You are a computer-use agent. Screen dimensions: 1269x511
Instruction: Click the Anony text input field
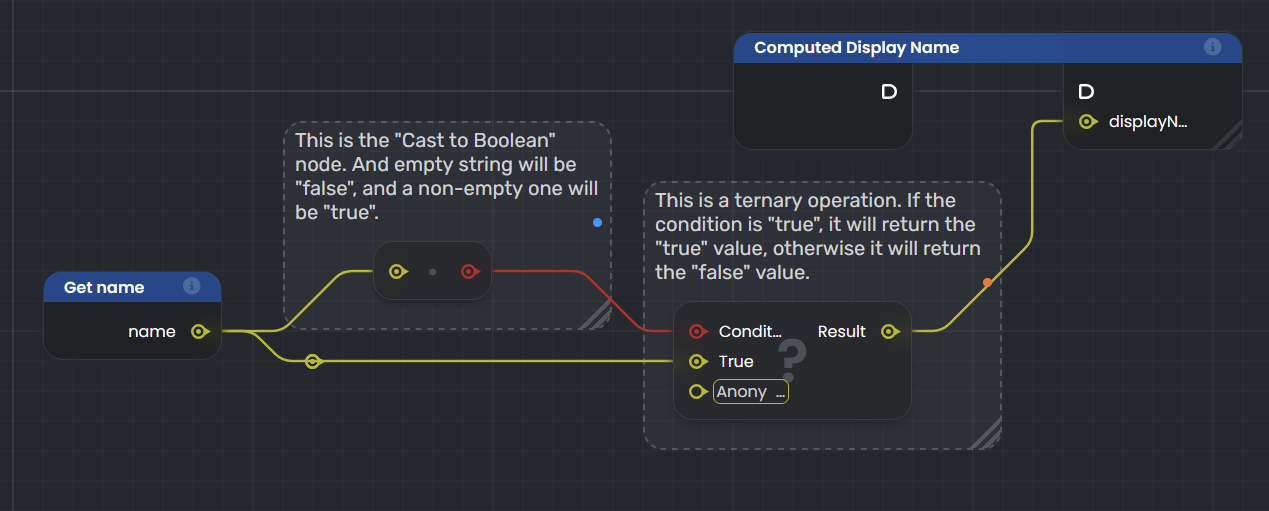click(x=751, y=392)
